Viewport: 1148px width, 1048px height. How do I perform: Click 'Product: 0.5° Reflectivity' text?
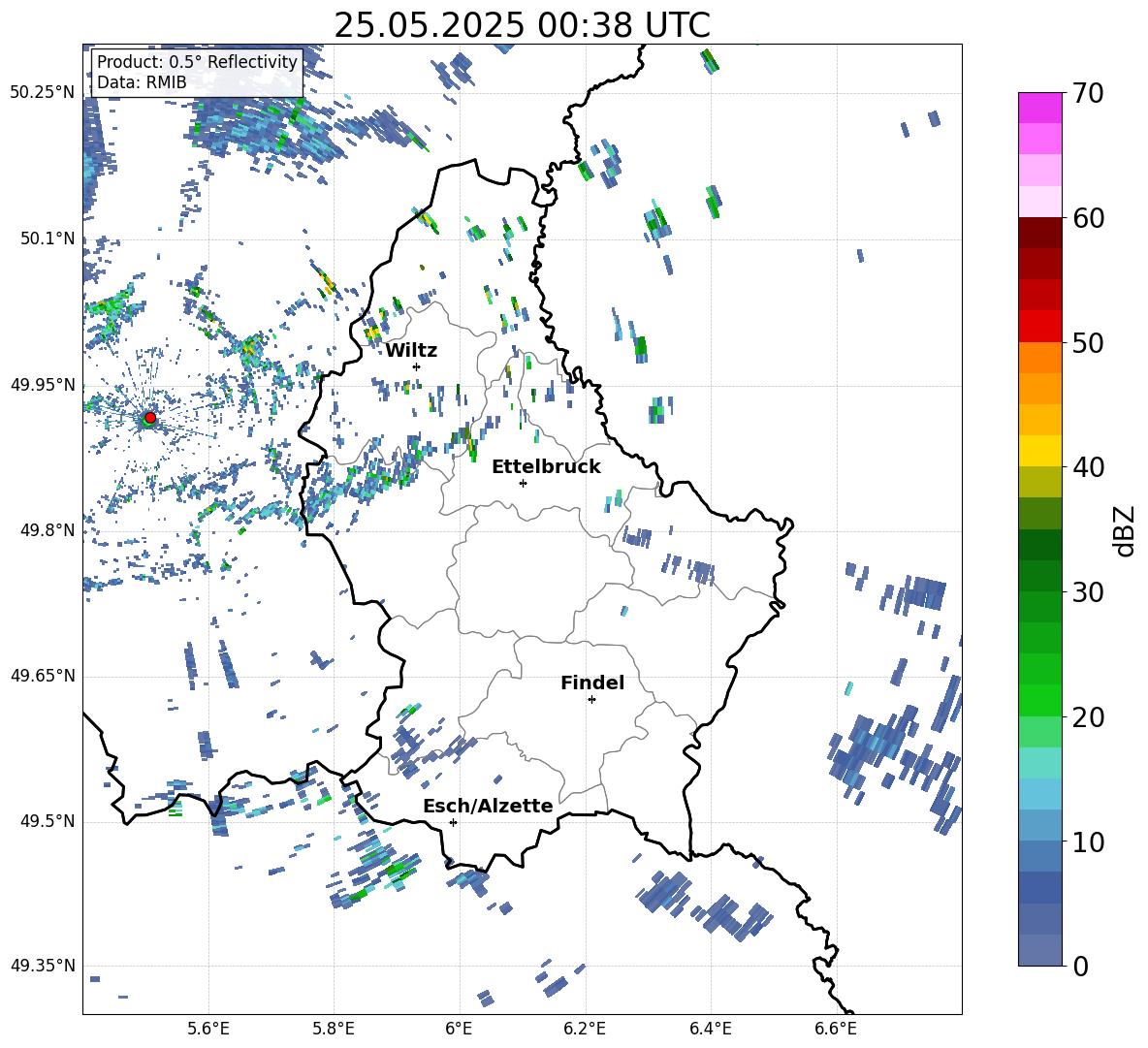[197, 61]
